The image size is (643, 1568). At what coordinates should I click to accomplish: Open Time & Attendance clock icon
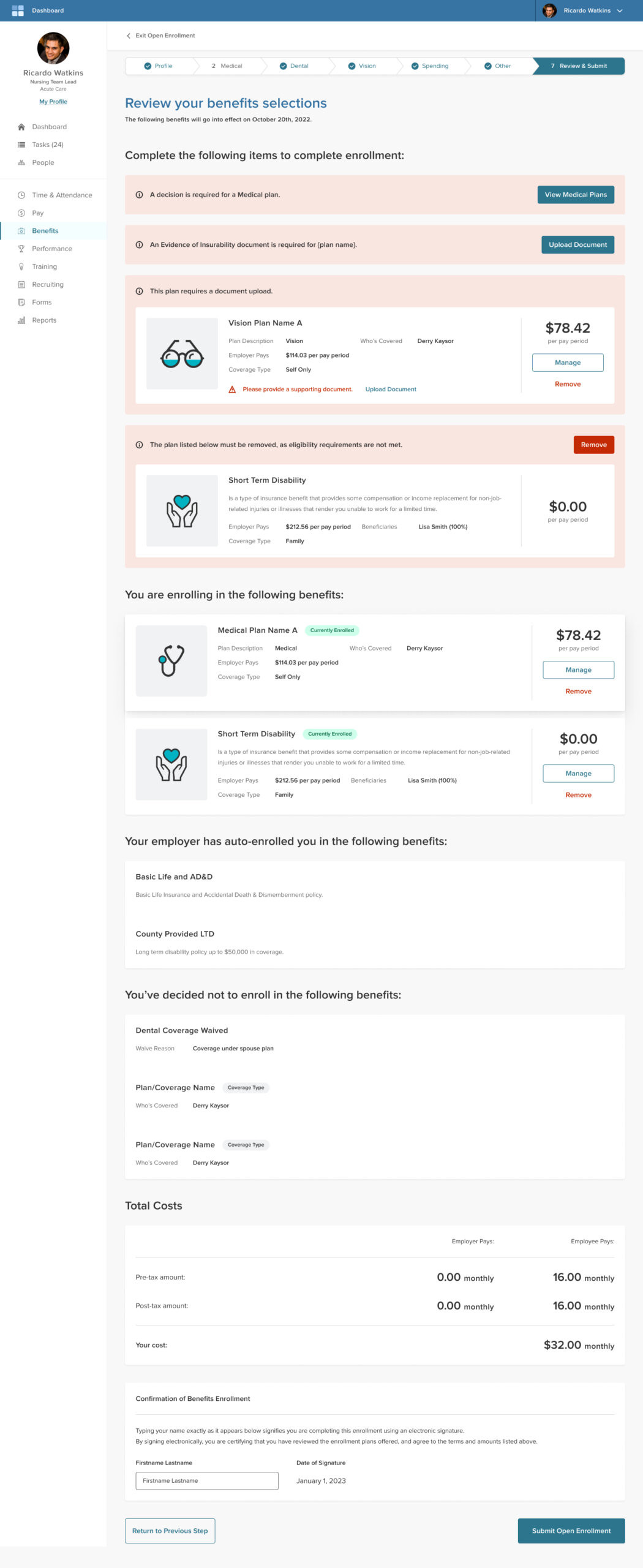pos(21,195)
